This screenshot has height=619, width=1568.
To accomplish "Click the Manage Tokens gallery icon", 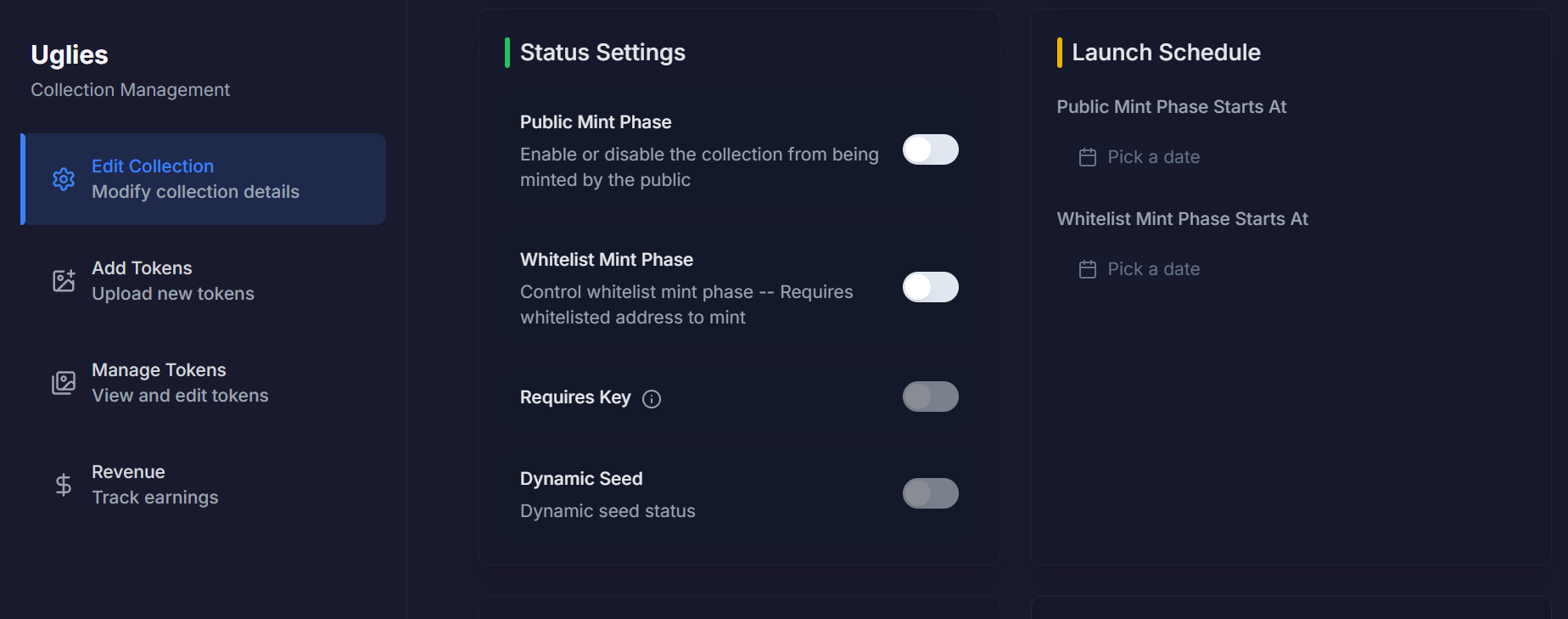I will coord(64,383).
